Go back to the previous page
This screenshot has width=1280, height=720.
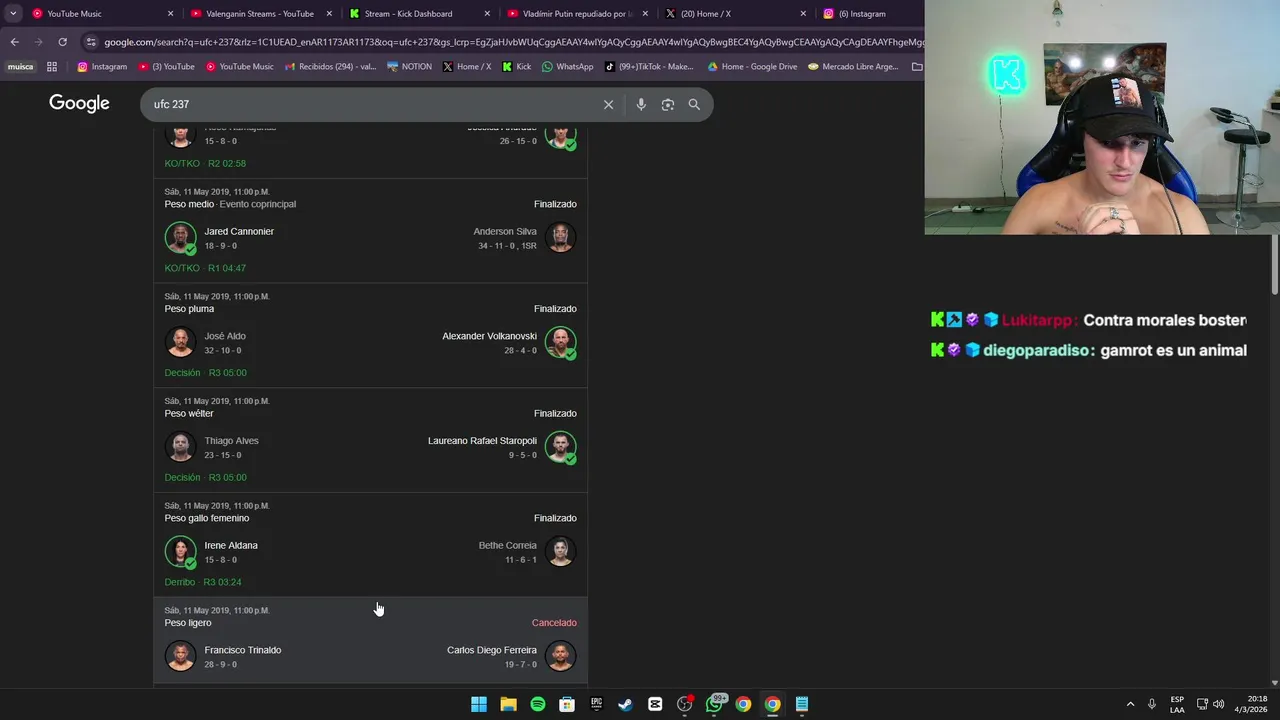click(x=14, y=42)
